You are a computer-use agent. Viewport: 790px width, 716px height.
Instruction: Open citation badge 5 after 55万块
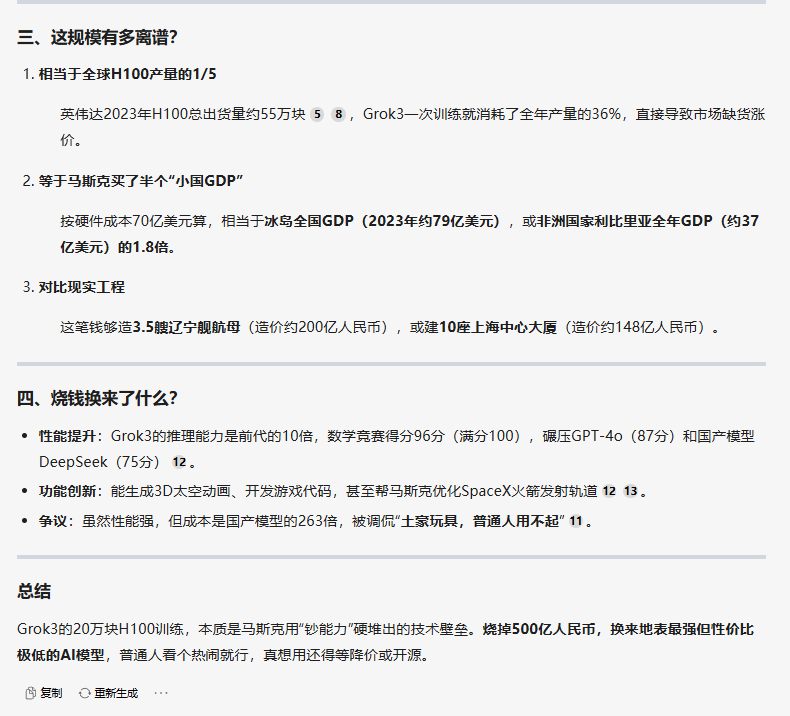coord(317,114)
